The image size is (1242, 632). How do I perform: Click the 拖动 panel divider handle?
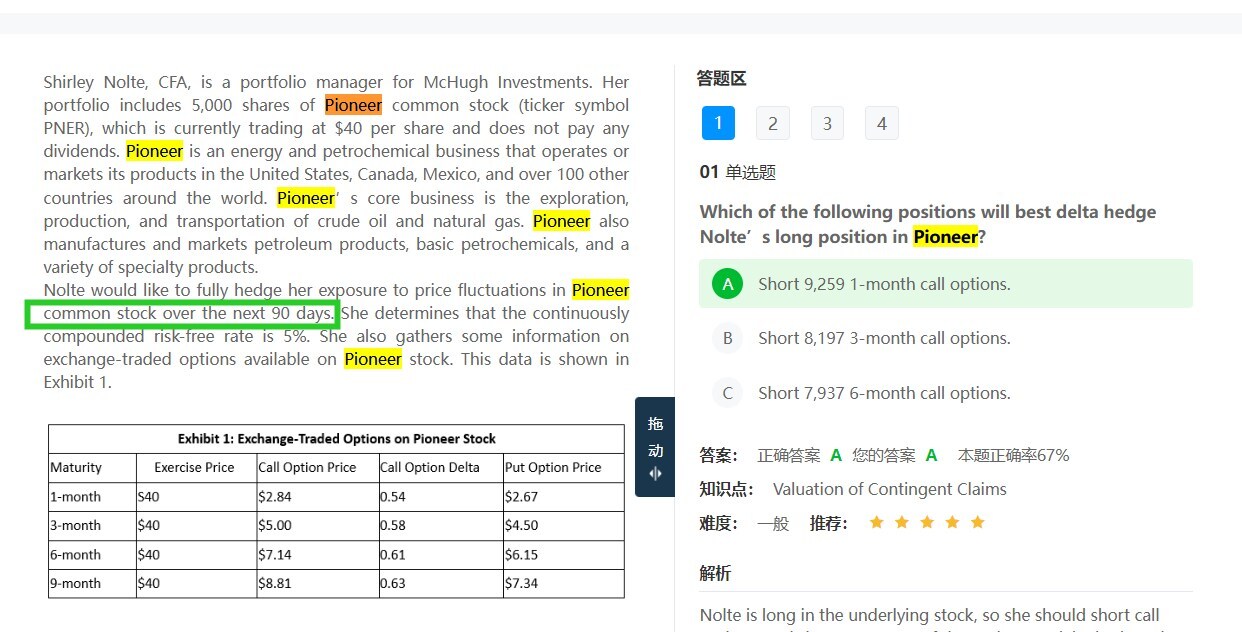pyautogui.click(x=655, y=447)
